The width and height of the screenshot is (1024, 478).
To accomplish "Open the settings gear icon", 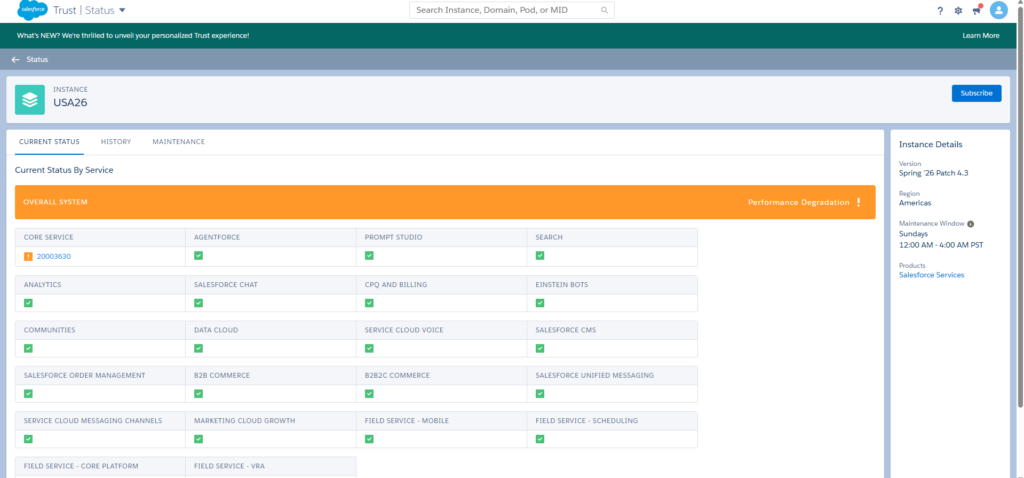I will (x=958, y=10).
